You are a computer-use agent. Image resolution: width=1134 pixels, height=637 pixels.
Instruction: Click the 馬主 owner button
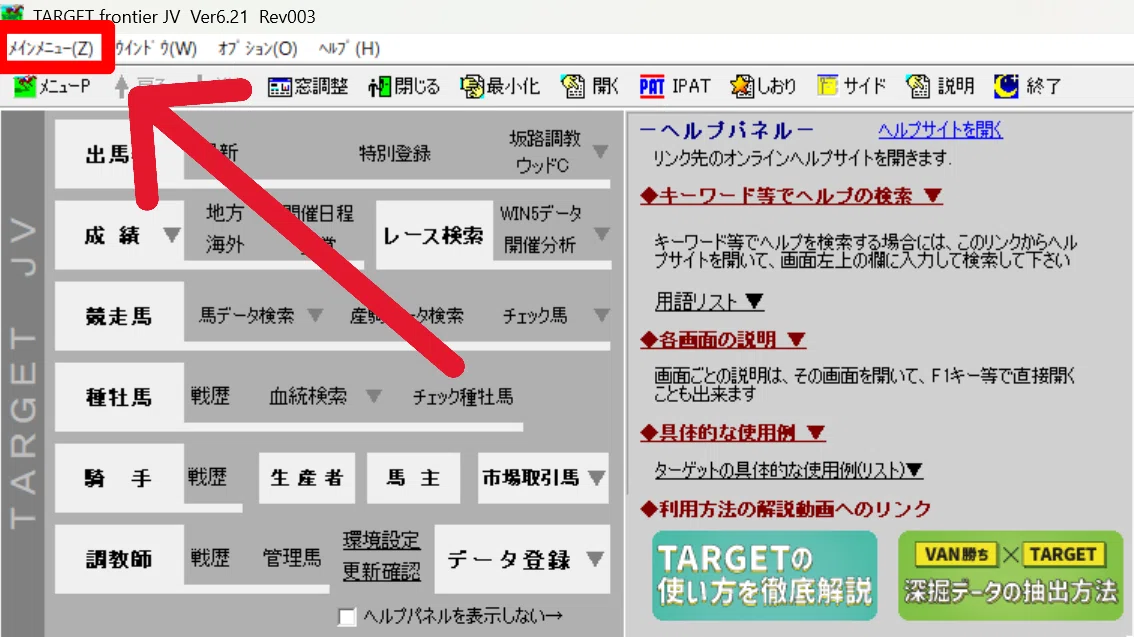413,478
